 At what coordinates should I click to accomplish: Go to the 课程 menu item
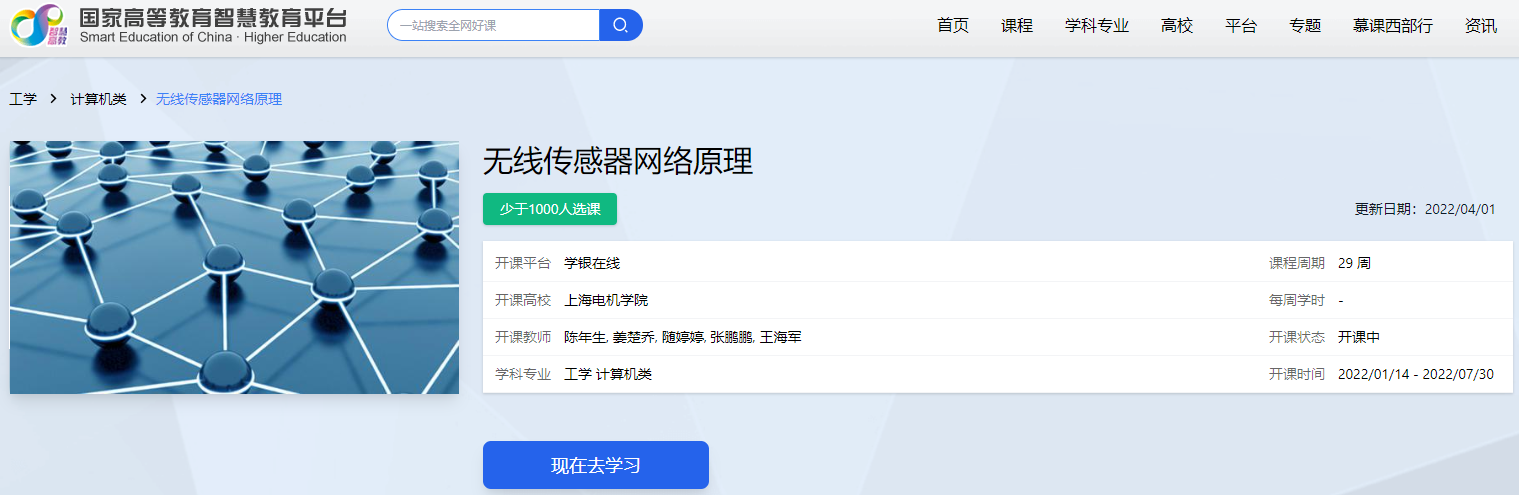pyautogui.click(x=1016, y=26)
